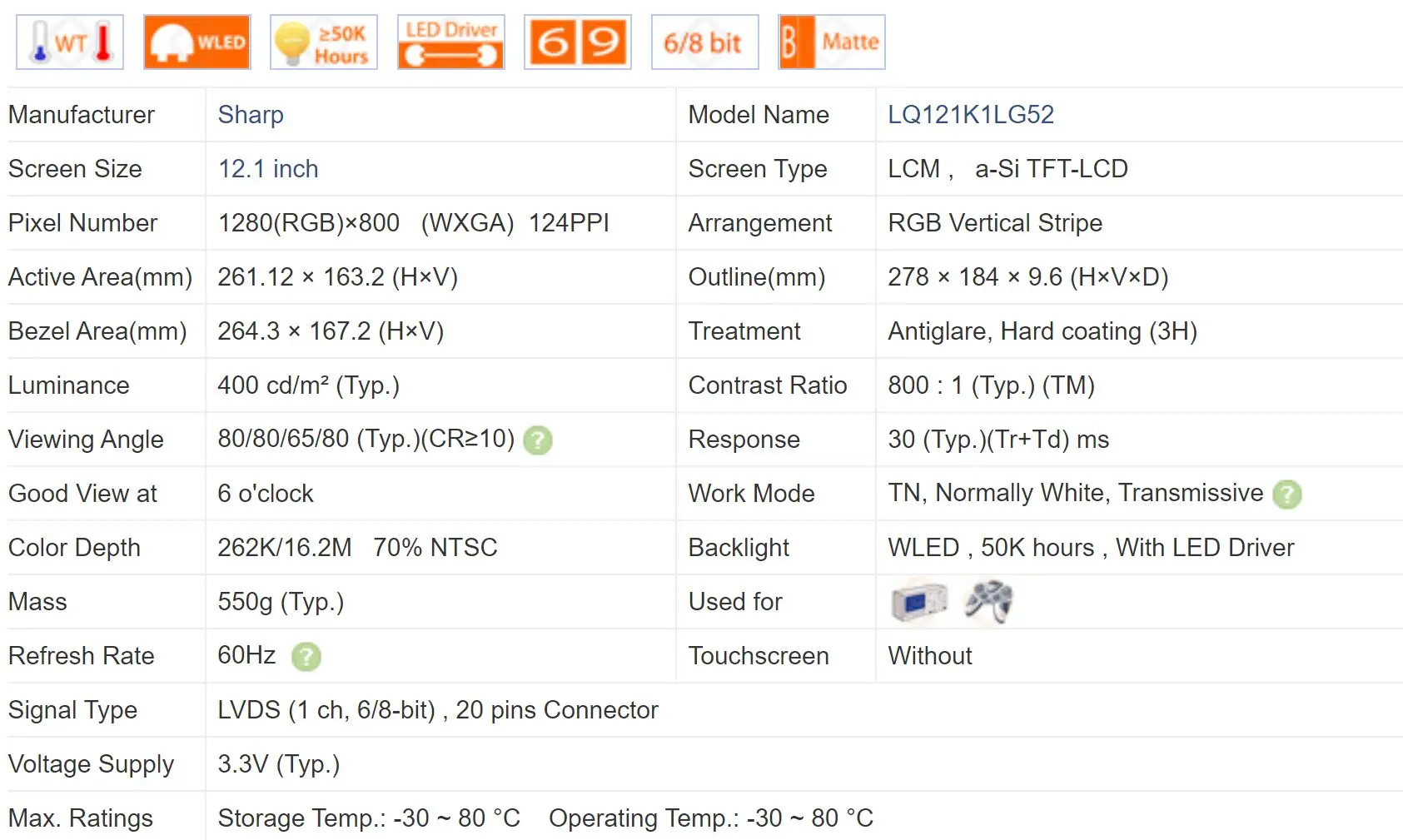Click the Signal Type row label

(73, 710)
